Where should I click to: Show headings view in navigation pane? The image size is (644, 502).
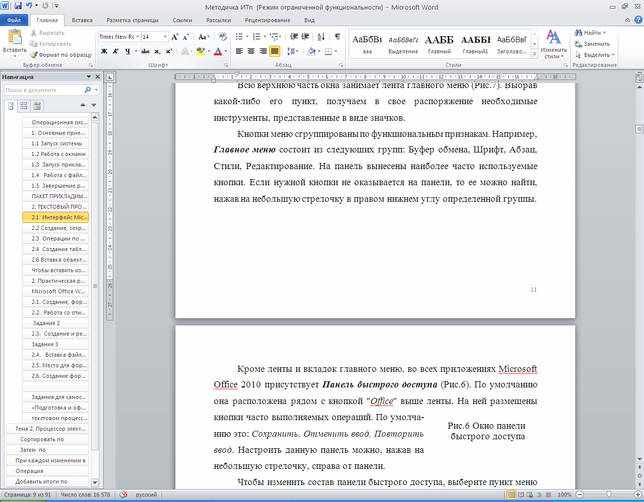(x=11, y=106)
